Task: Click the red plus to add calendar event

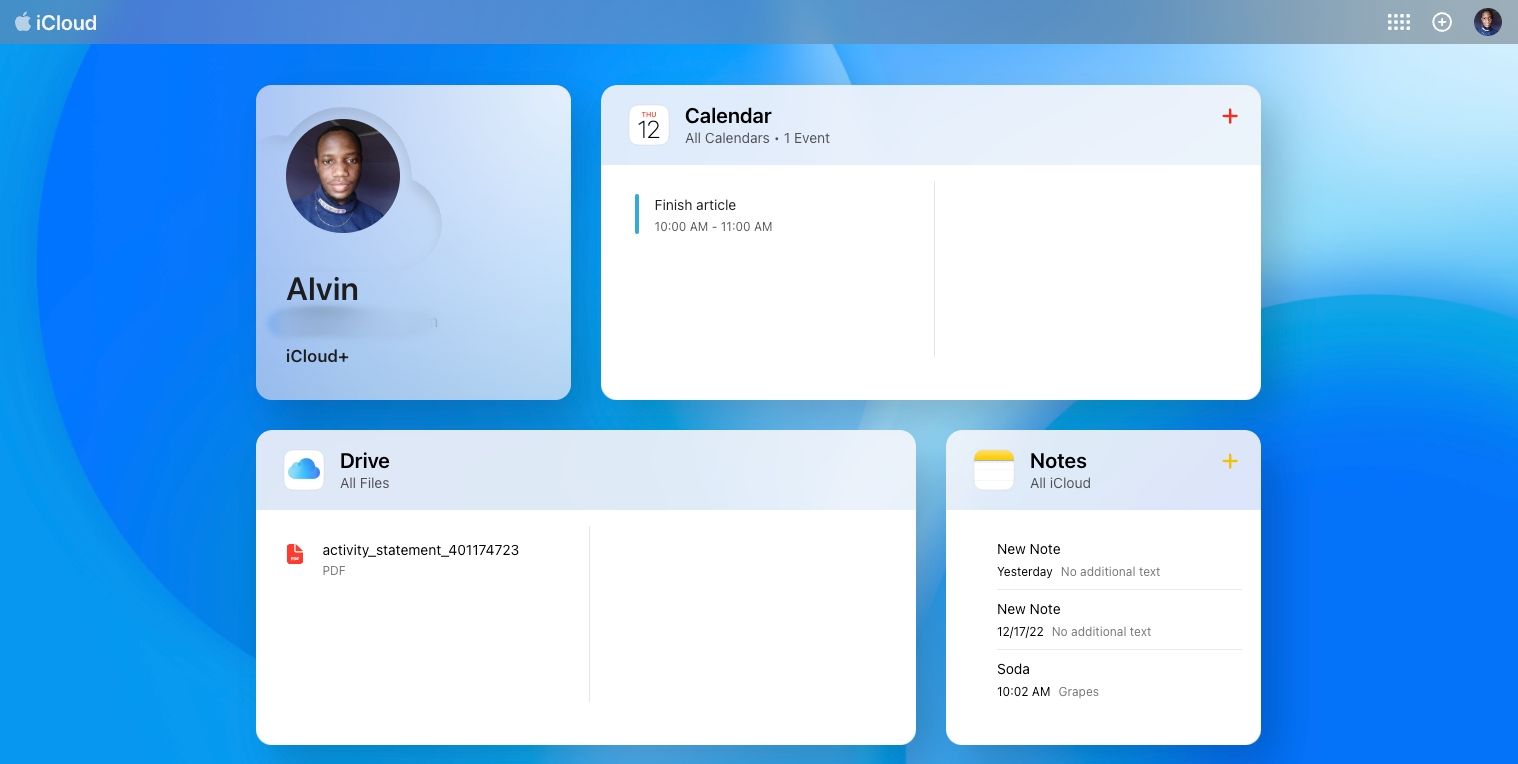Action: pyautogui.click(x=1229, y=116)
